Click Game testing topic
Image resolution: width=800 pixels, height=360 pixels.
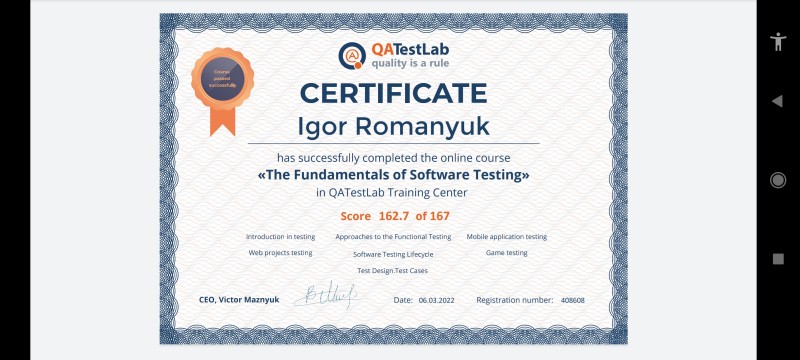pos(507,252)
